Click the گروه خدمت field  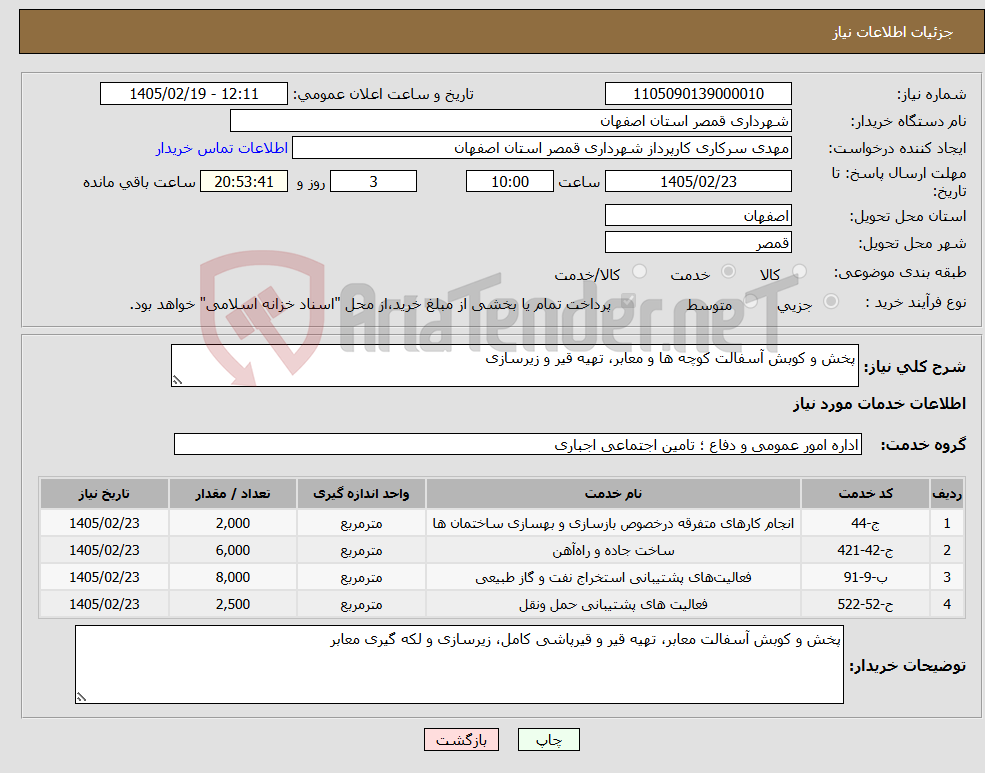click(x=518, y=445)
